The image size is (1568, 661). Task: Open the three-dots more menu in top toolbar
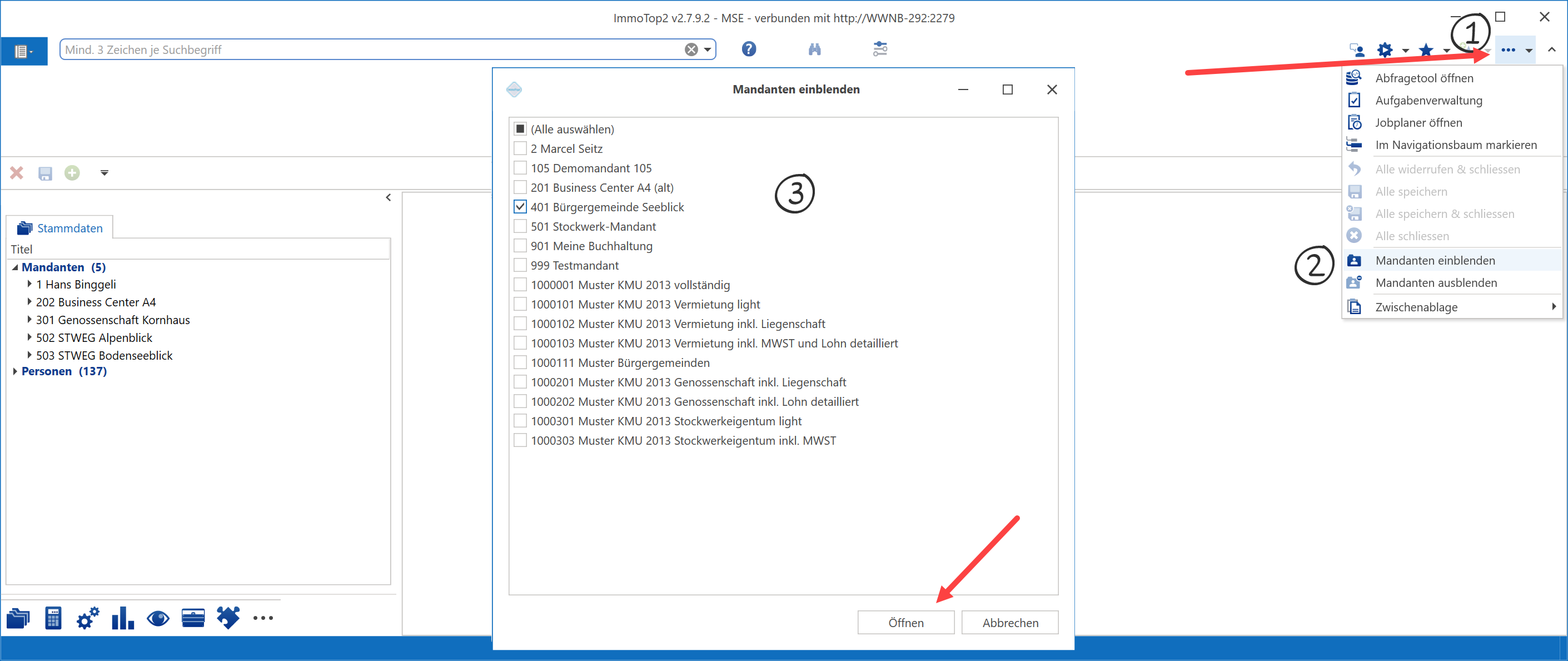click(x=1509, y=50)
